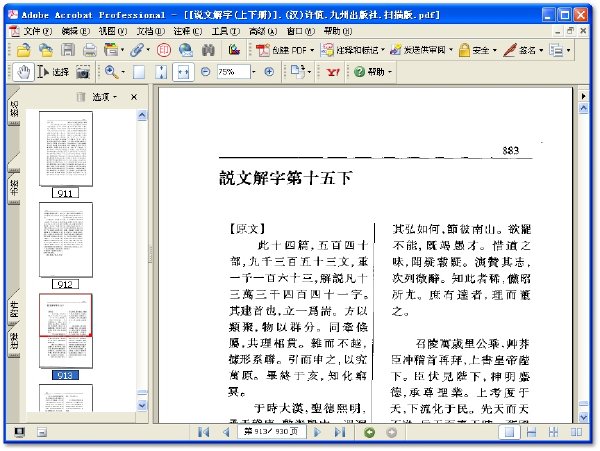
Task: Open the View menu
Action: coord(112,31)
